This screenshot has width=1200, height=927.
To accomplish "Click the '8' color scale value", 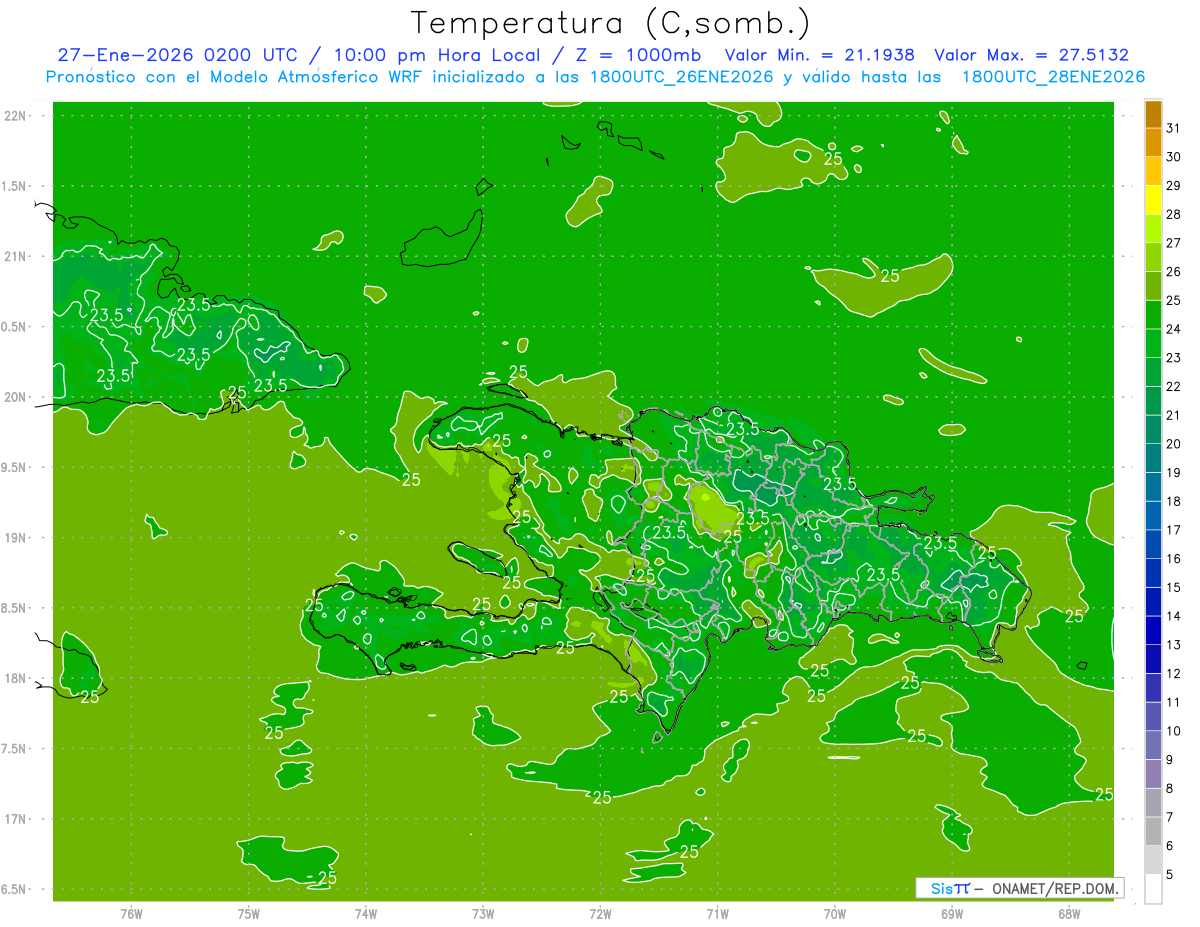I will point(1170,789).
